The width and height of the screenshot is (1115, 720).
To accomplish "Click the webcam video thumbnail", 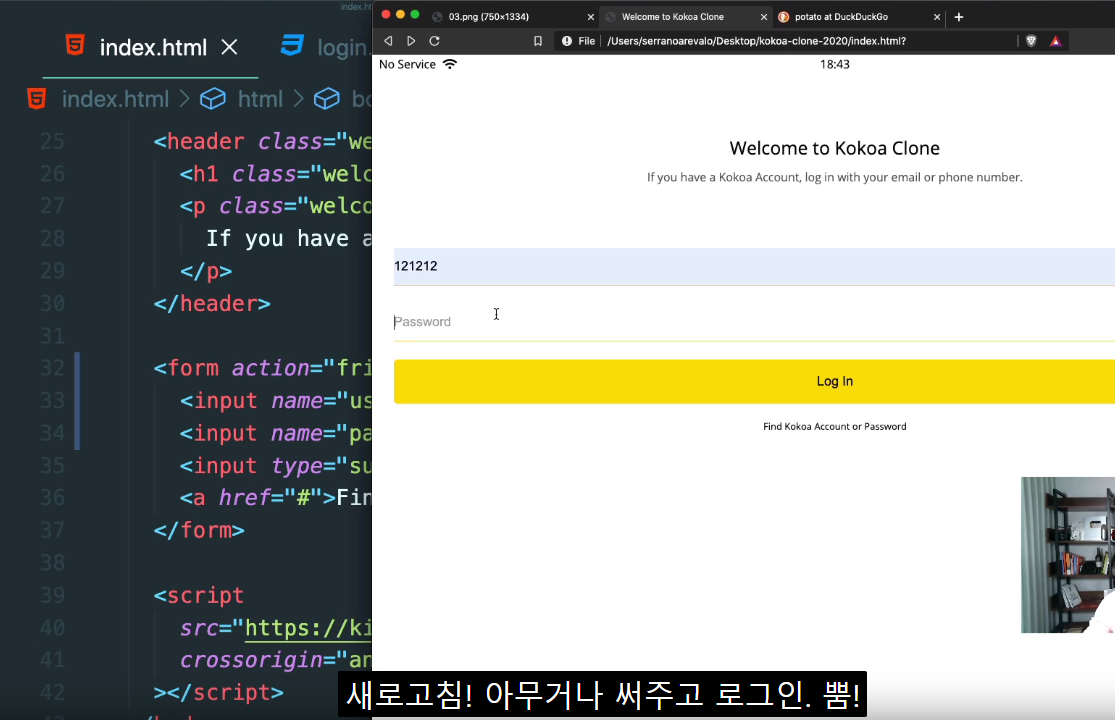I will [1068, 555].
